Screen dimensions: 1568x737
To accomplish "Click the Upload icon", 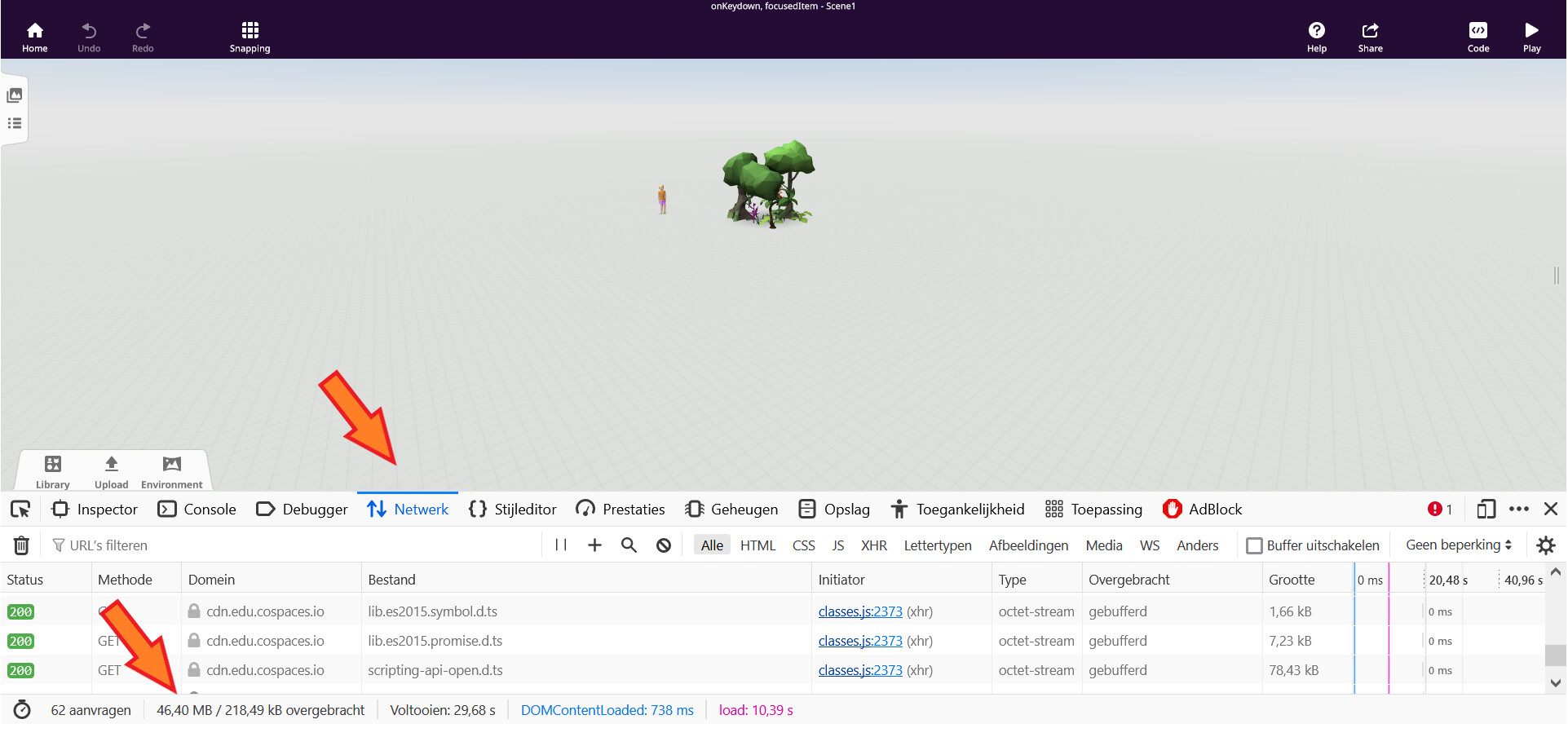I will [x=112, y=471].
